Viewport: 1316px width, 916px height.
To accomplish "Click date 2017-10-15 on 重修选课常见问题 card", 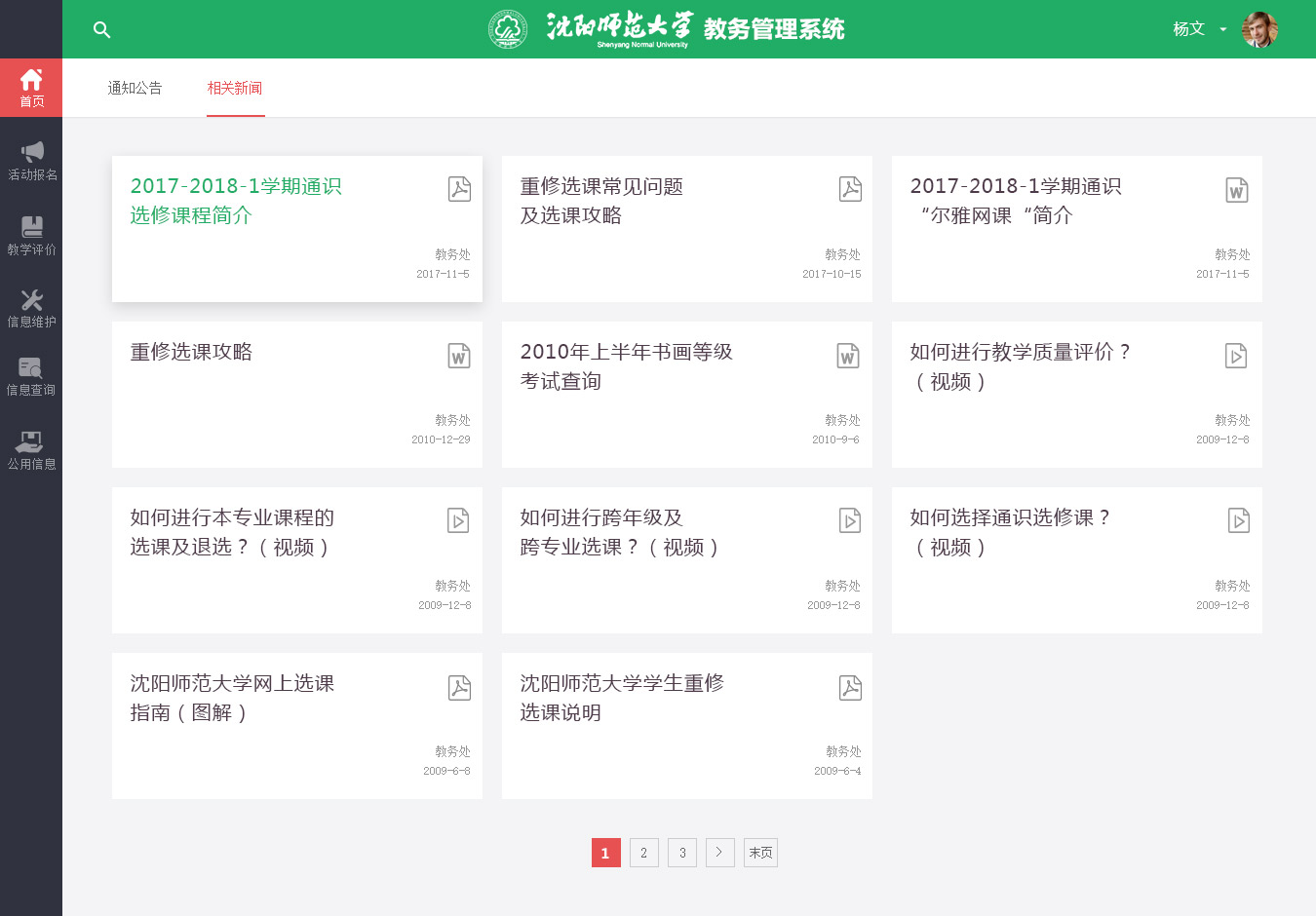I will pos(832,274).
